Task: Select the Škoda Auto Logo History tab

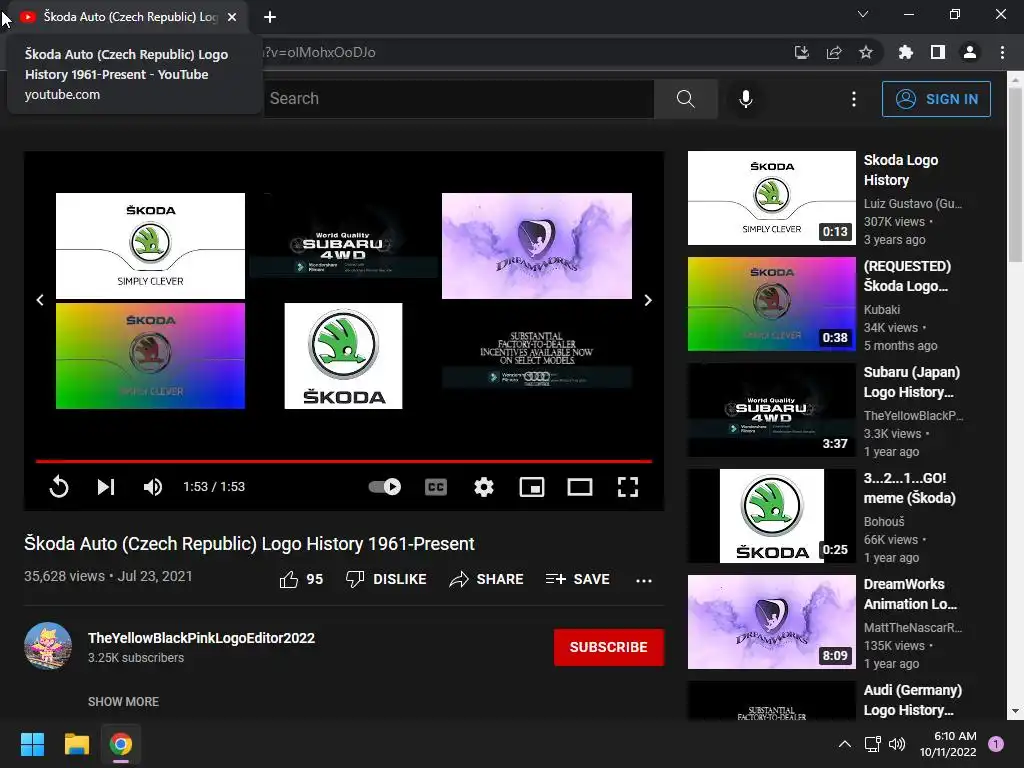Action: [130, 17]
